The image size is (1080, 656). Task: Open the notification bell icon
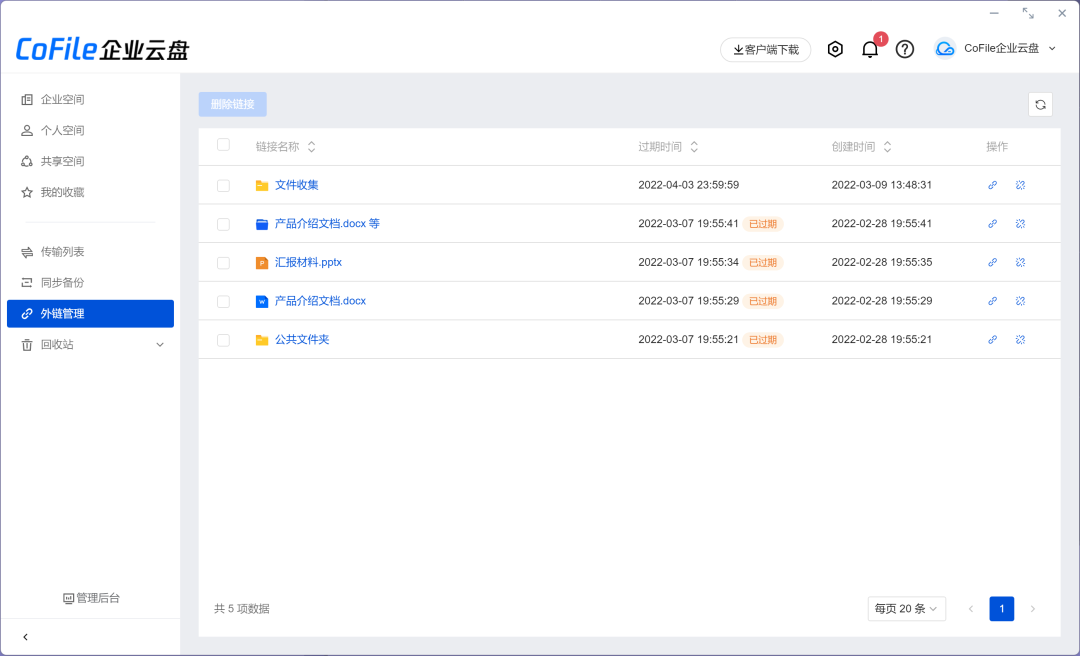point(870,49)
